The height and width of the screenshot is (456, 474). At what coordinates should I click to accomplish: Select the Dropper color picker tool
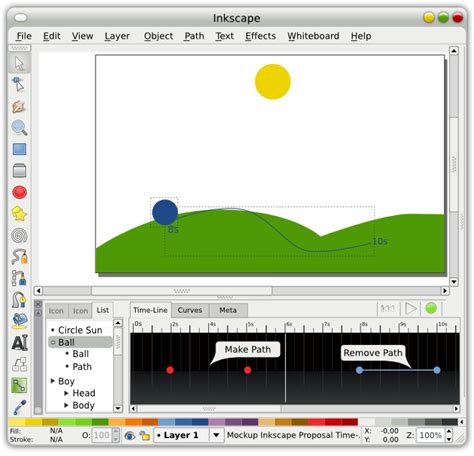point(20,407)
